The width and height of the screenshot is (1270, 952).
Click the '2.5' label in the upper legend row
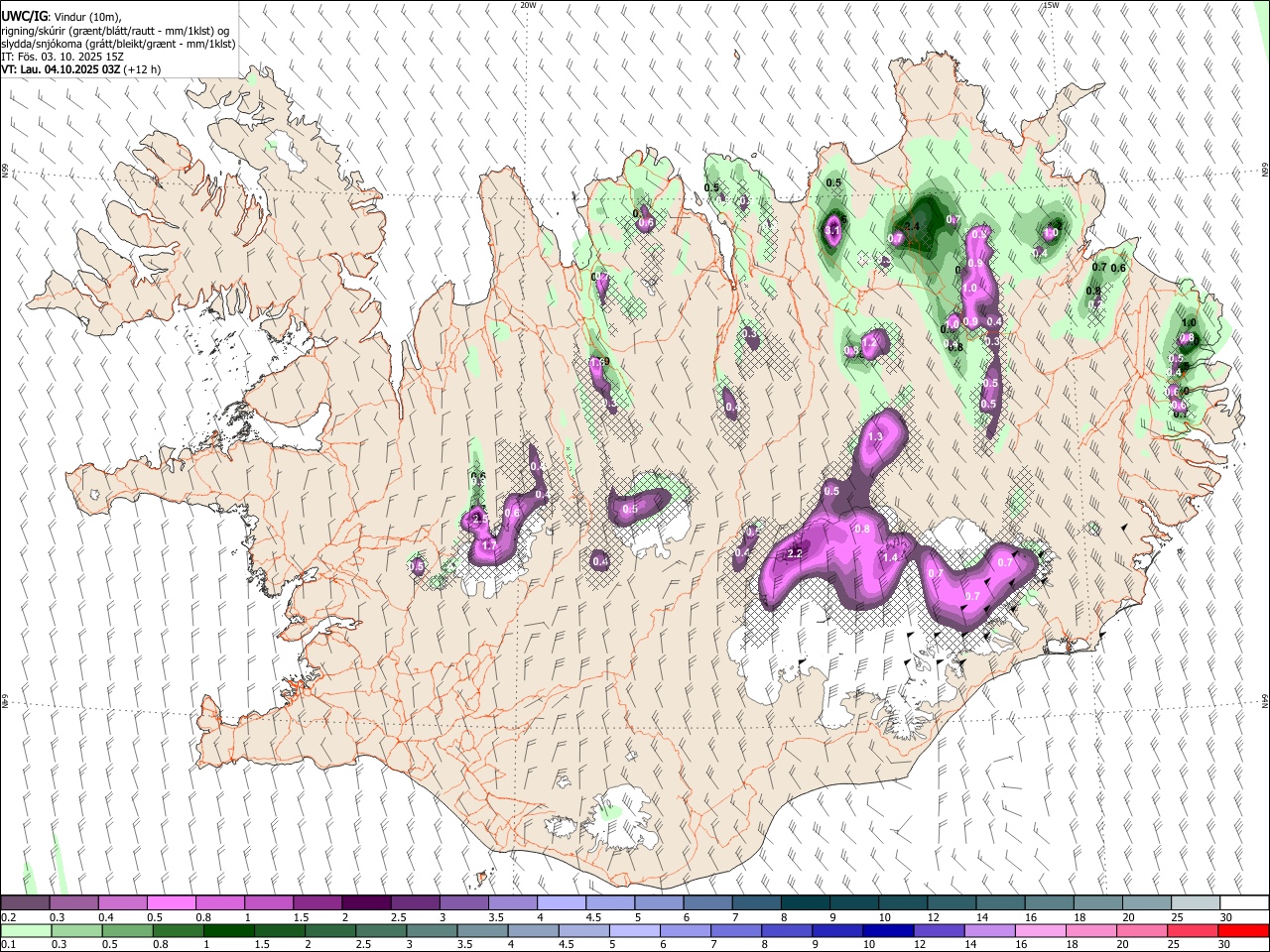399,917
